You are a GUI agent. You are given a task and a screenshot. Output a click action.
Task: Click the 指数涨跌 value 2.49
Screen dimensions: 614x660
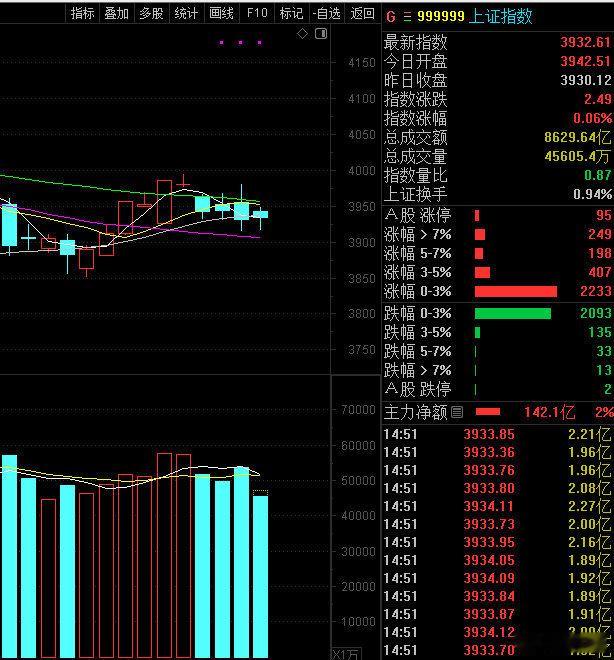[x=598, y=99]
